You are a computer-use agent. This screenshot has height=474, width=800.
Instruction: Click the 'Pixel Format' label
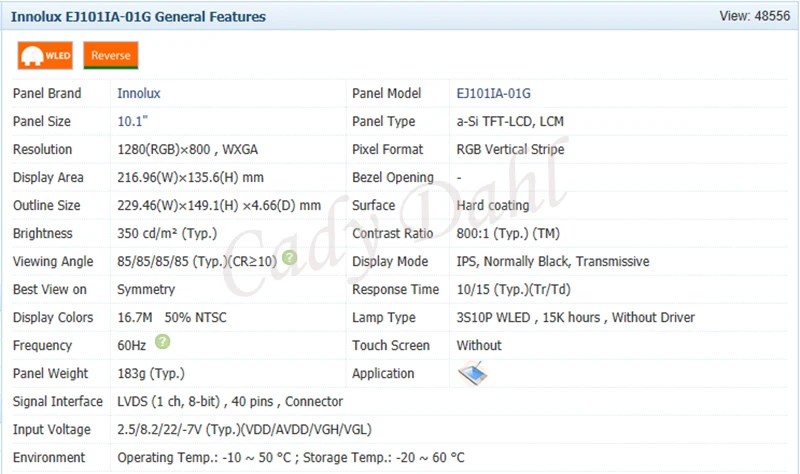(388, 149)
